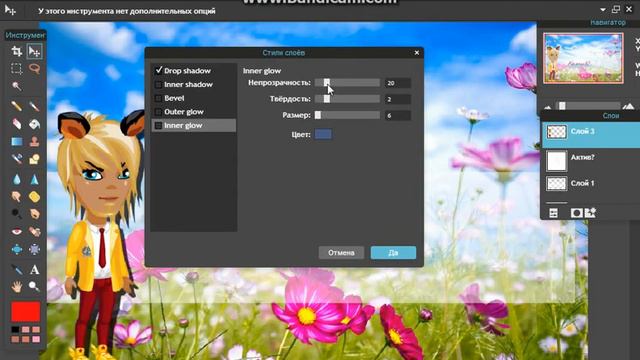Select layer Слой 1

click(x=591, y=183)
